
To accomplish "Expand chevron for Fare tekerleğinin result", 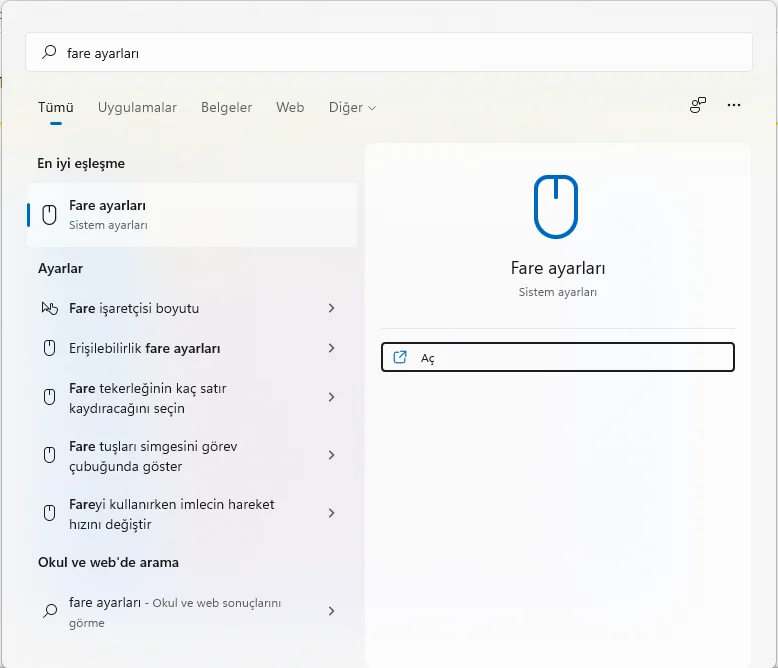I will point(331,397).
